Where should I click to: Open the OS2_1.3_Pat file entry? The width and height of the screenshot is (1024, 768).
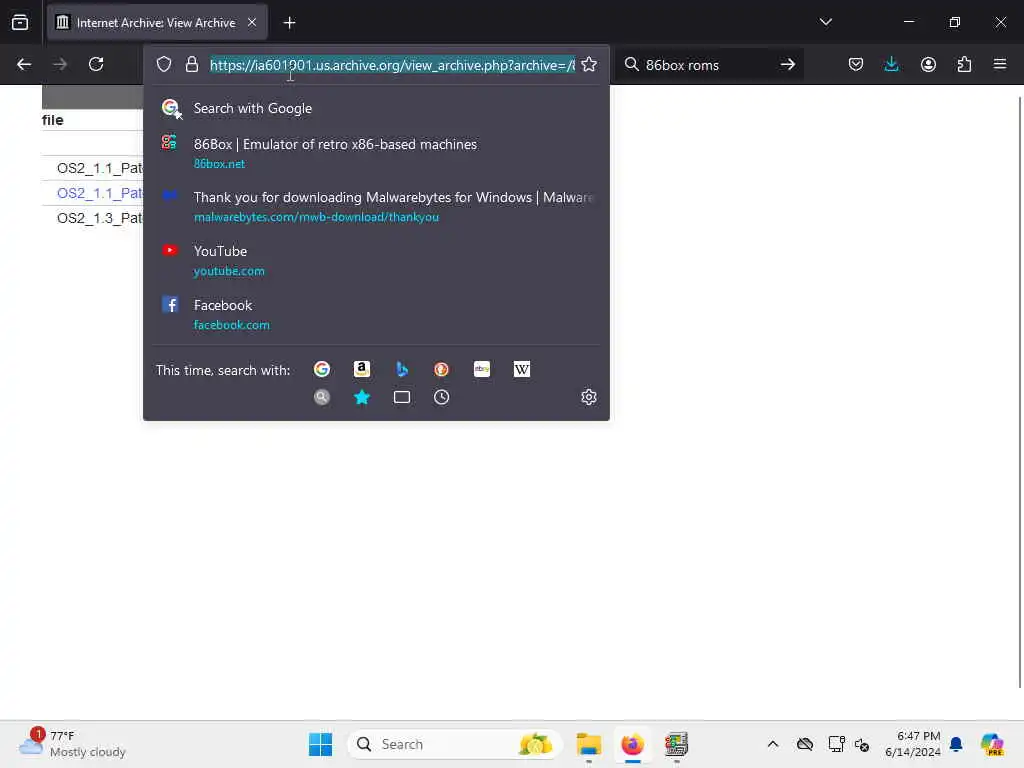click(99, 218)
